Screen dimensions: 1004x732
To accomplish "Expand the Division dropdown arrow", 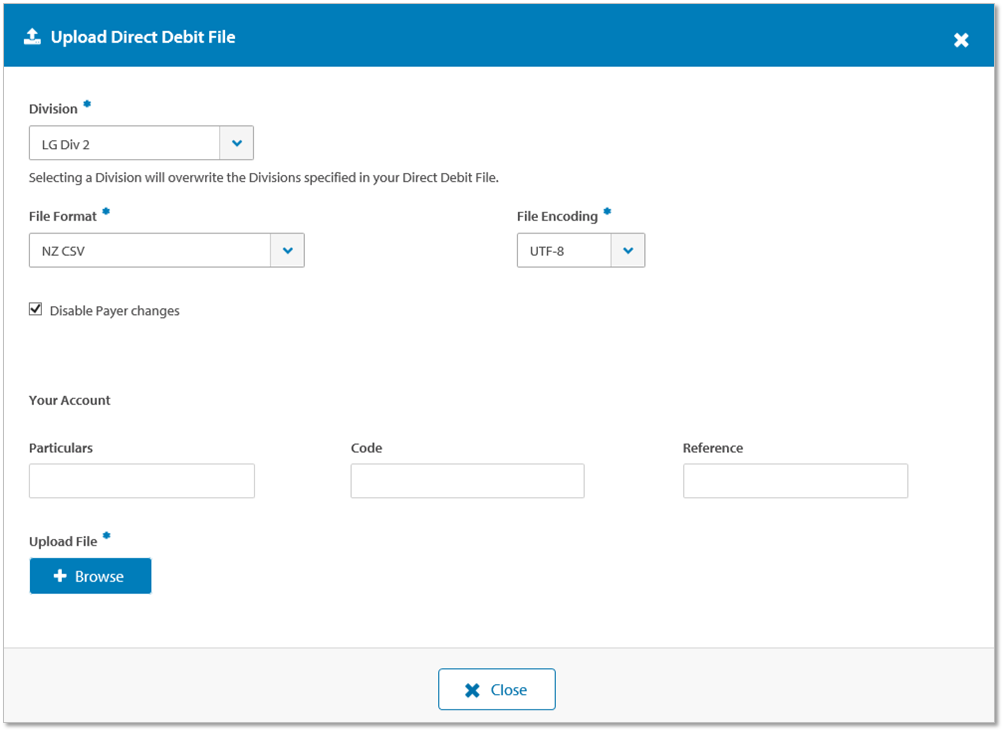I will click(x=237, y=144).
